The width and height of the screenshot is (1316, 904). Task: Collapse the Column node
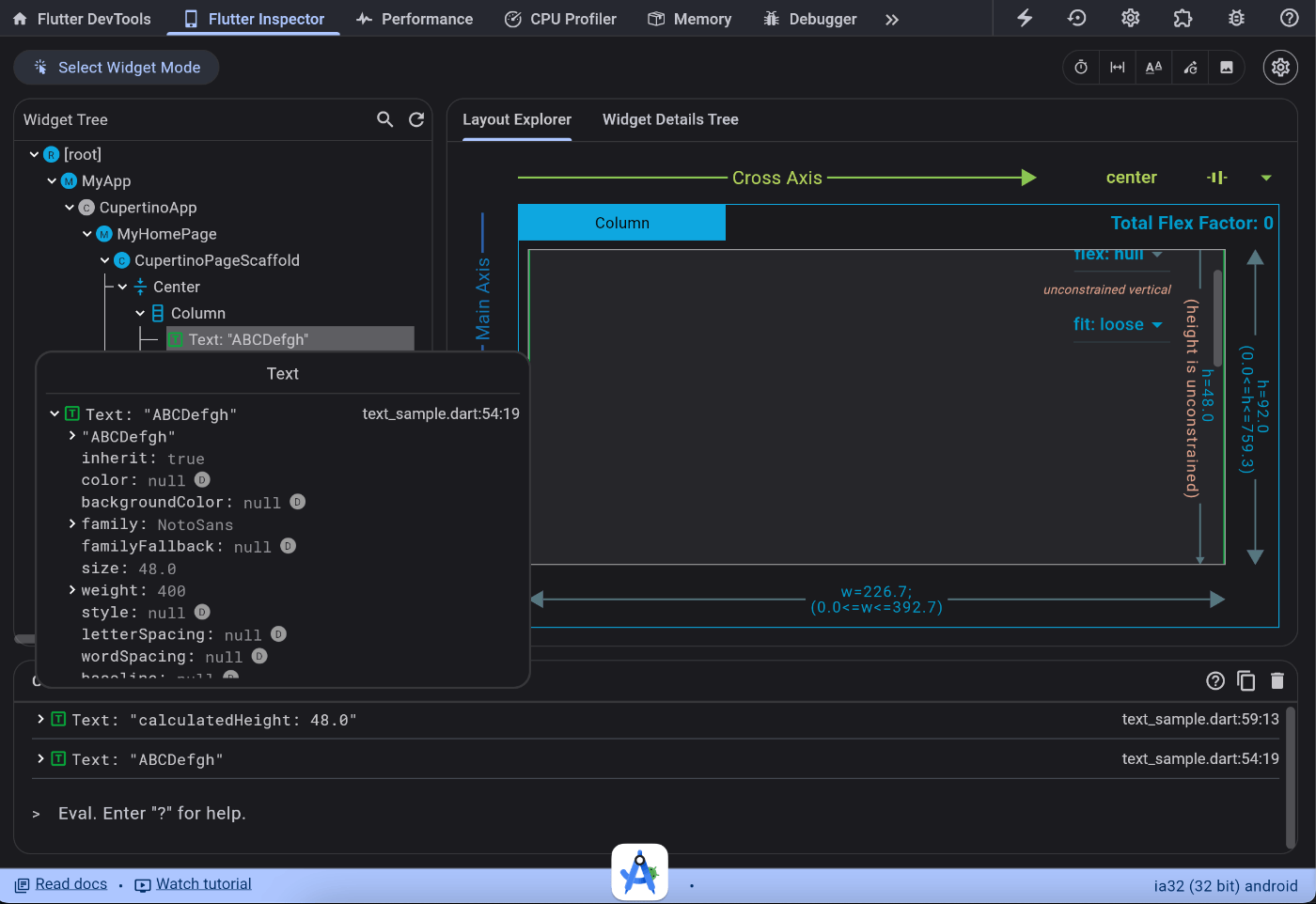(140, 313)
